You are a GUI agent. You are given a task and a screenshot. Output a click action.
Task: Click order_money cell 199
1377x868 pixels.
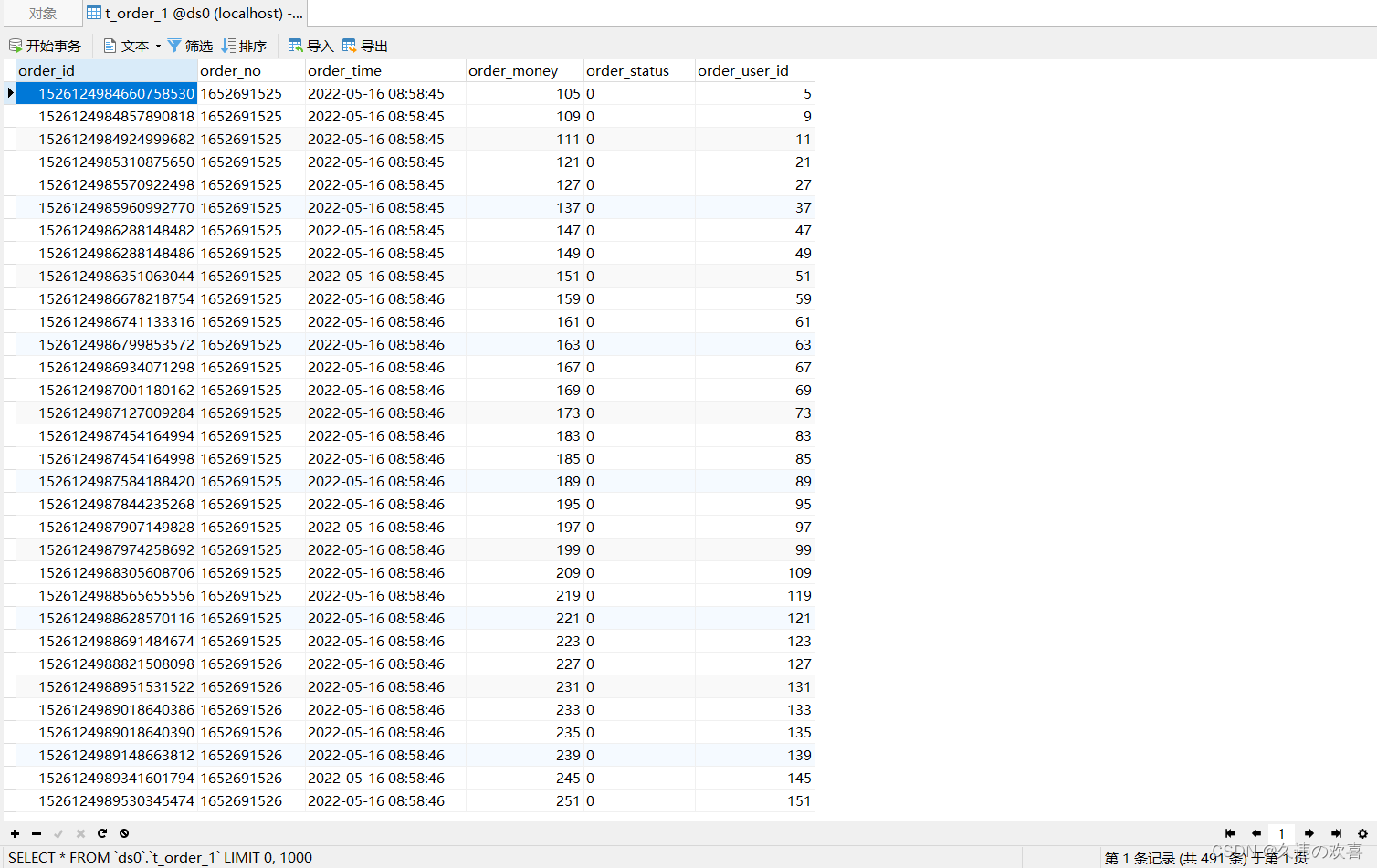pyautogui.click(x=524, y=549)
